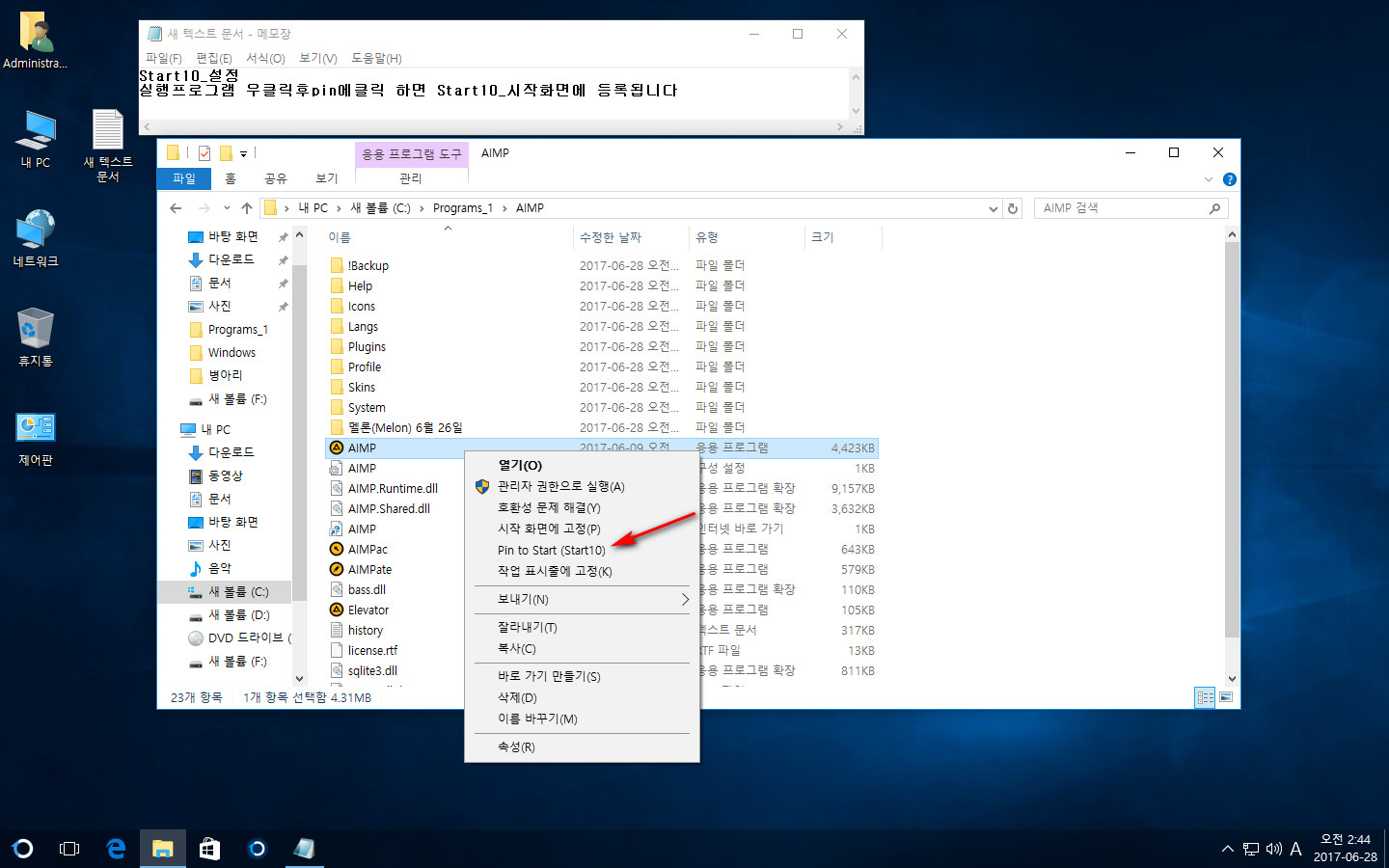Expand the Explorer ribbon chevron

(x=1209, y=179)
